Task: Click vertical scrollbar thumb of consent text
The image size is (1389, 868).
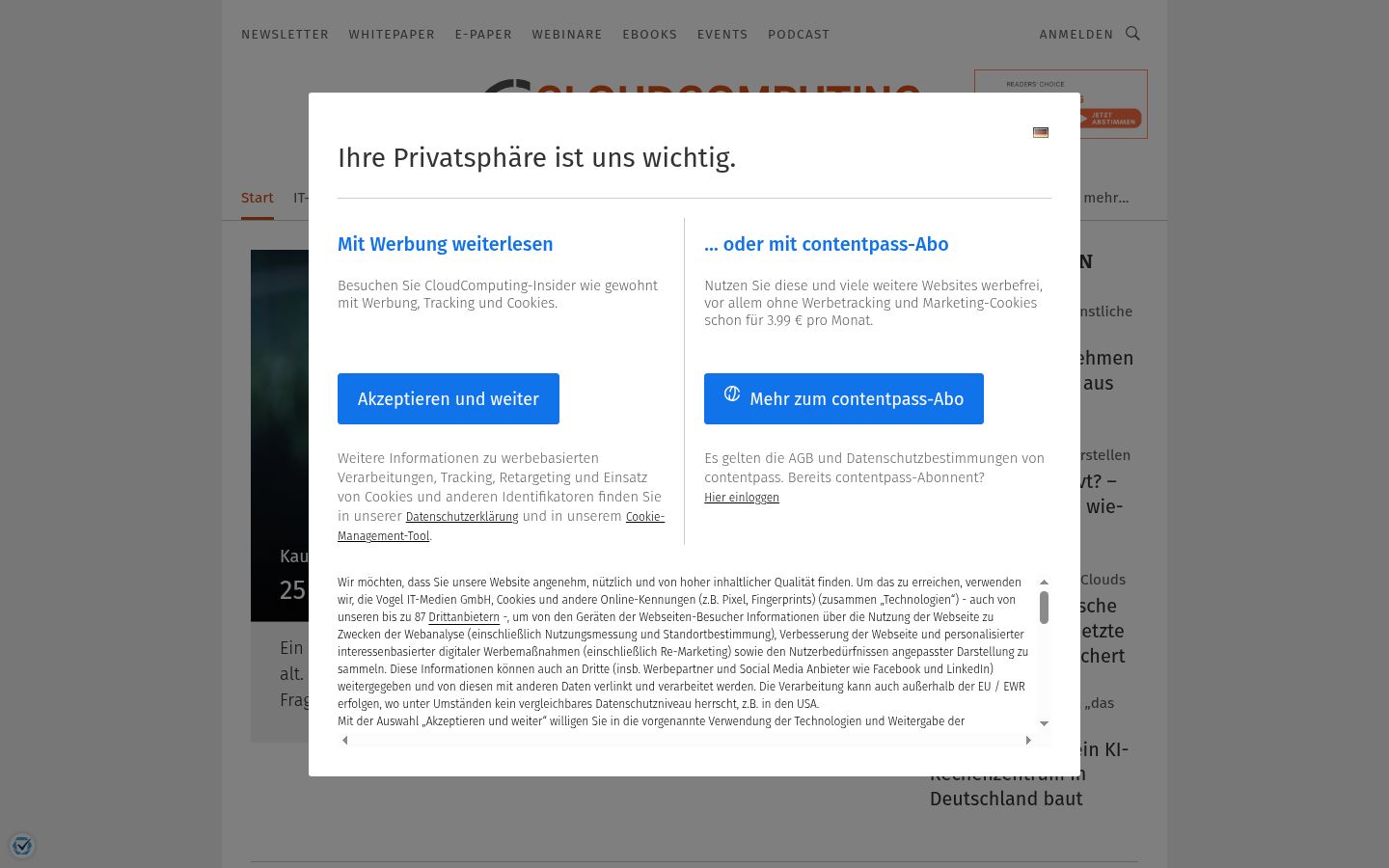Action: [1044, 608]
